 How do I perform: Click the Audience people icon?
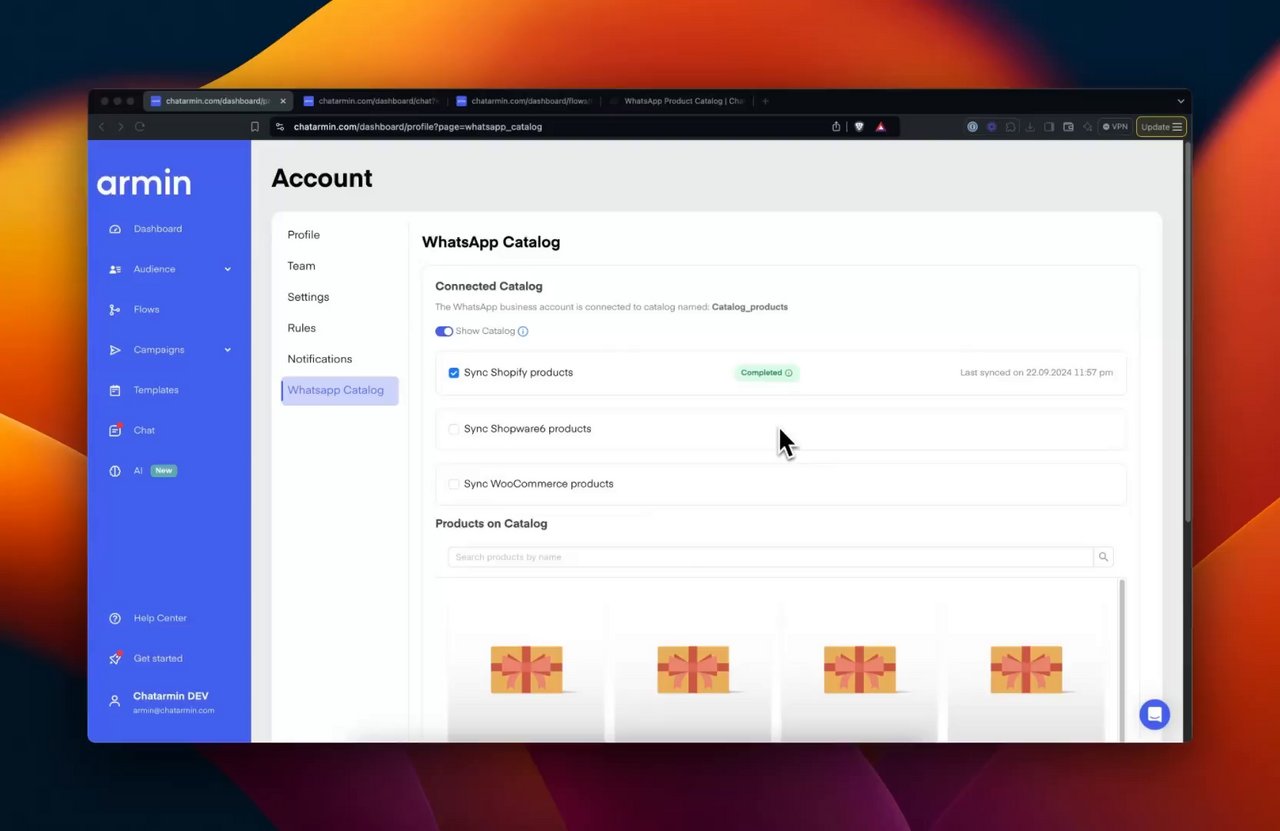click(115, 270)
